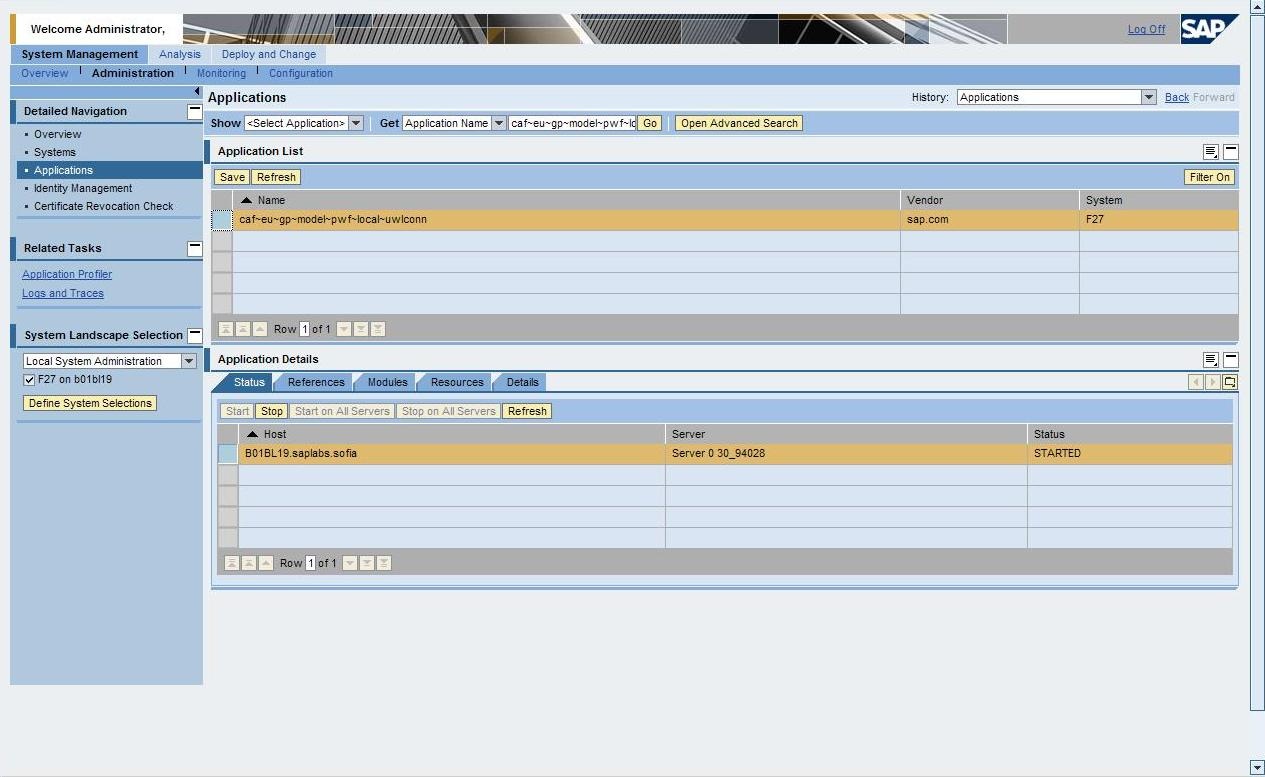Collapse the Application Details tray

point(1231,360)
